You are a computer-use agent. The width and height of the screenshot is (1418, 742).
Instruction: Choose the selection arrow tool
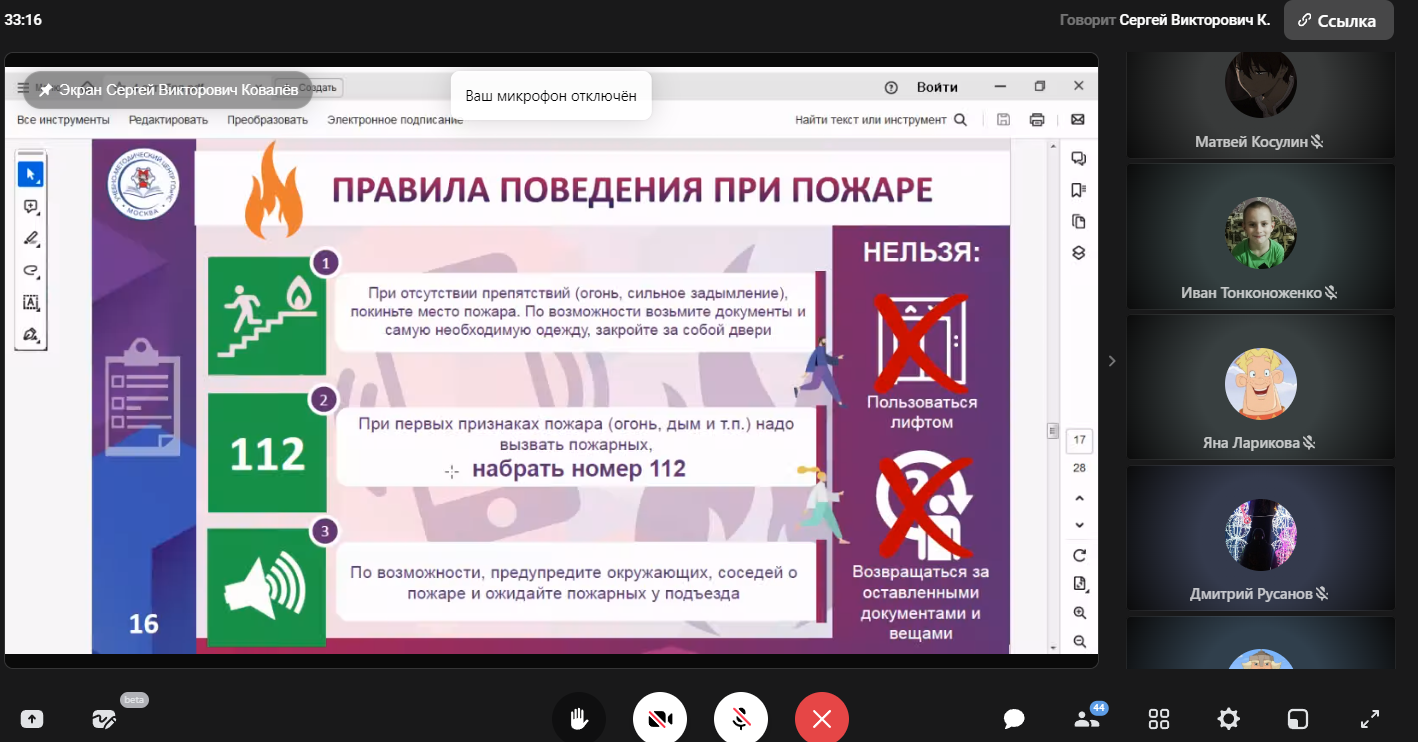(x=31, y=175)
